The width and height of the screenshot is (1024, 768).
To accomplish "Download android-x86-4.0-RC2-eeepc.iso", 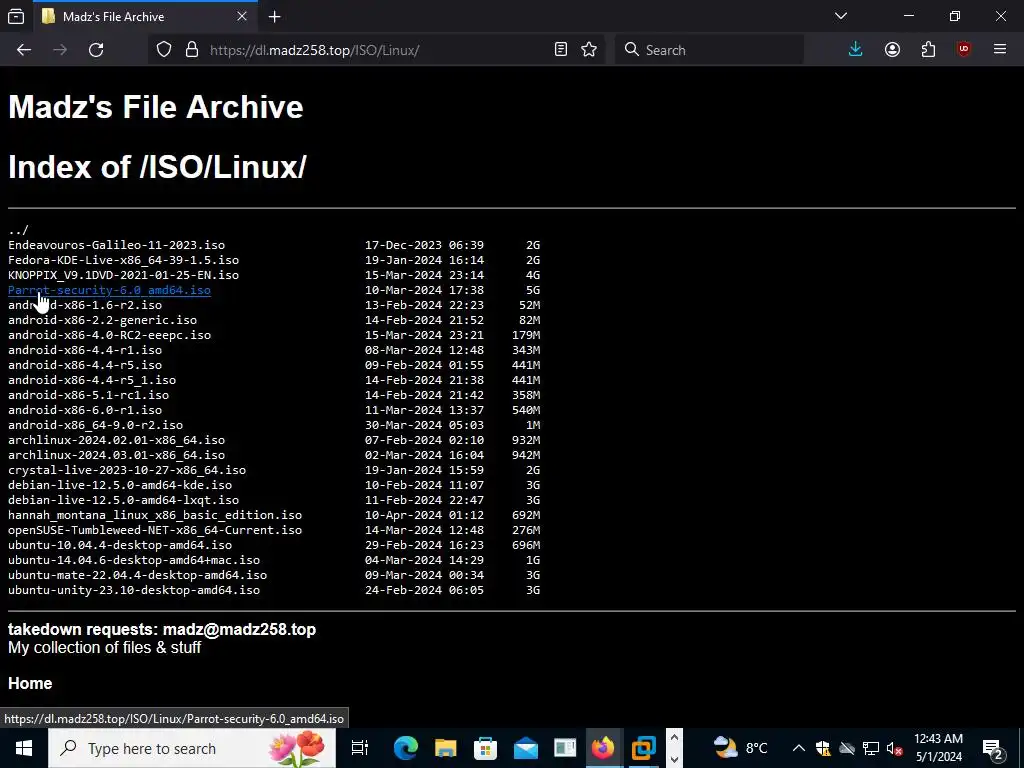I will (109, 335).
